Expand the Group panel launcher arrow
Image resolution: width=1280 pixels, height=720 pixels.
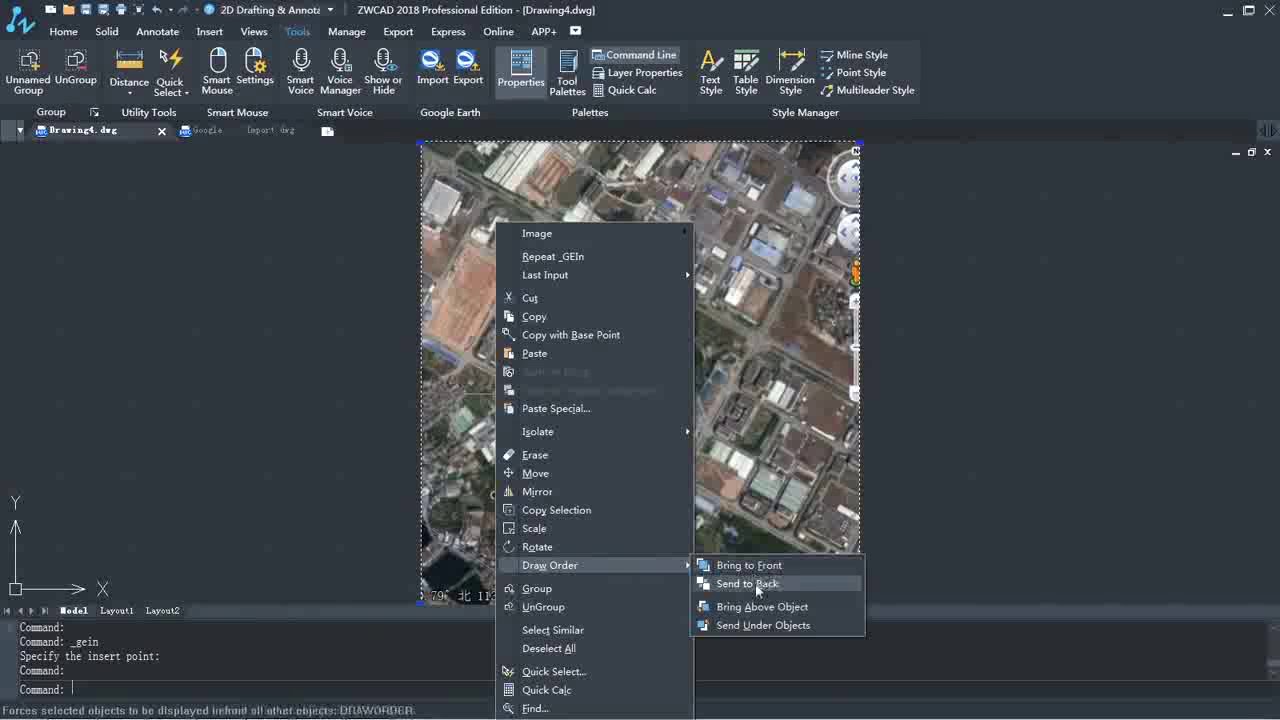click(94, 112)
